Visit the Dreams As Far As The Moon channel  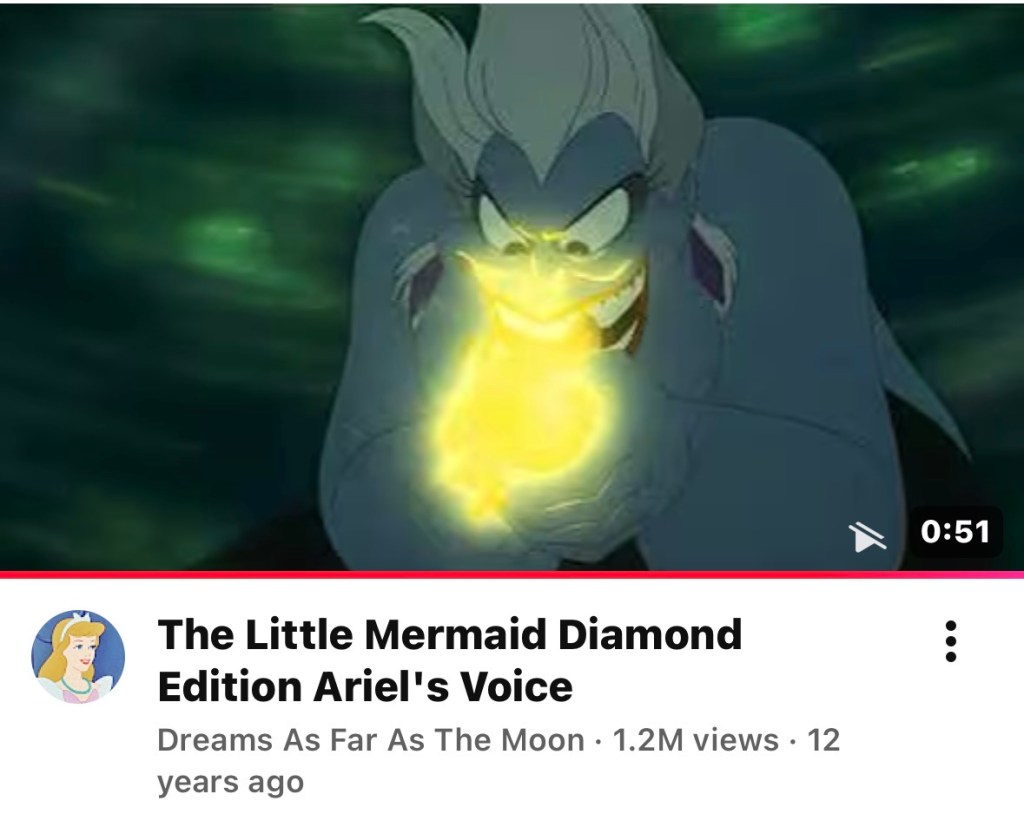371,740
